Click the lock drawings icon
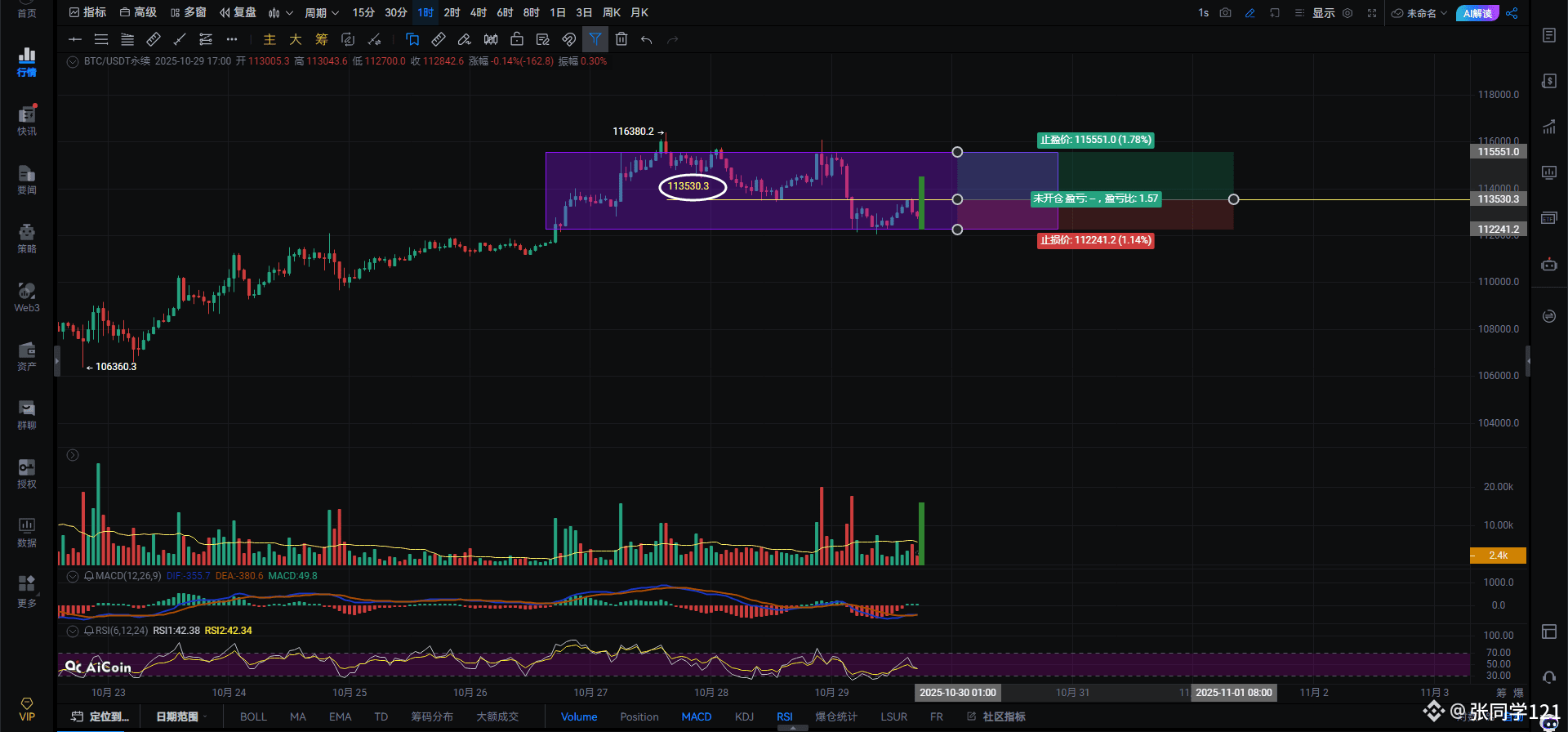The image size is (1568, 732). click(517, 39)
